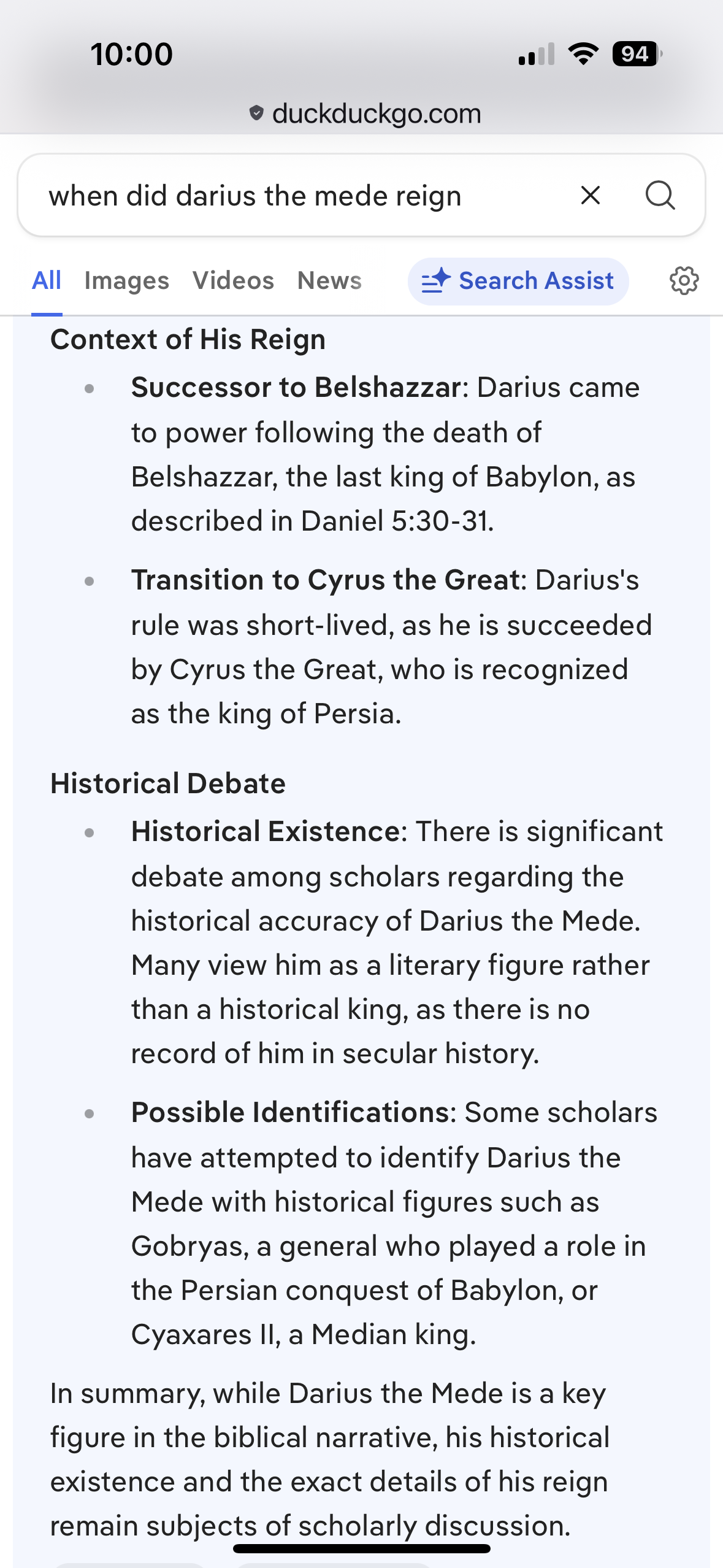
Task: Tap the home indicator bar at the bottom
Action: pyautogui.click(x=361, y=1548)
